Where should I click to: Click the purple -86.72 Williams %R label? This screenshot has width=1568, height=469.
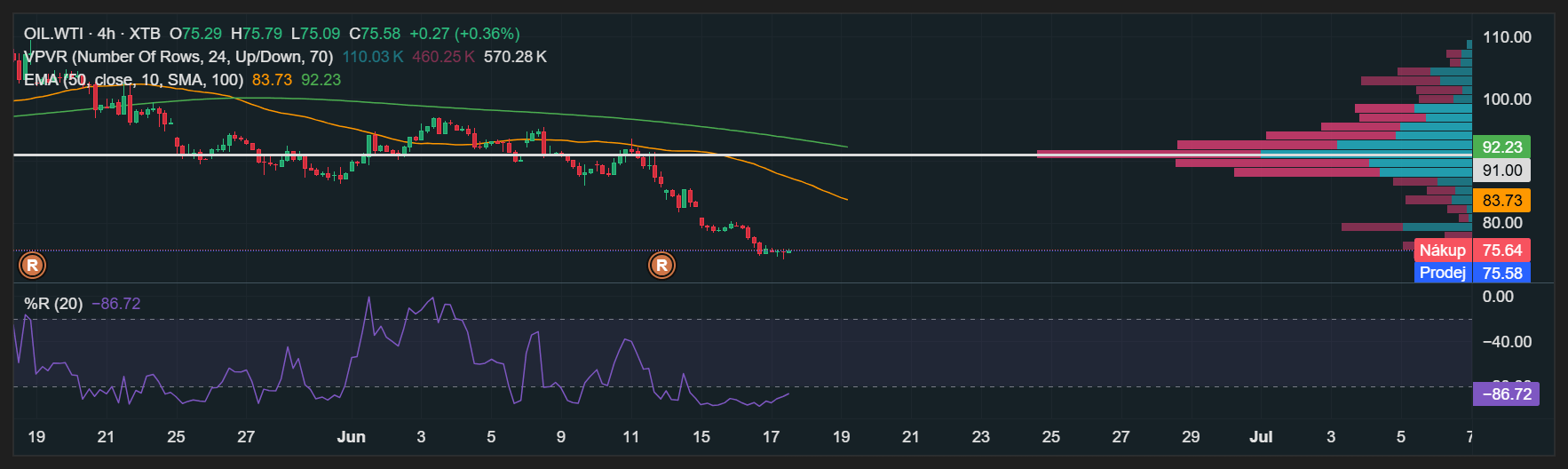[1506, 393]
